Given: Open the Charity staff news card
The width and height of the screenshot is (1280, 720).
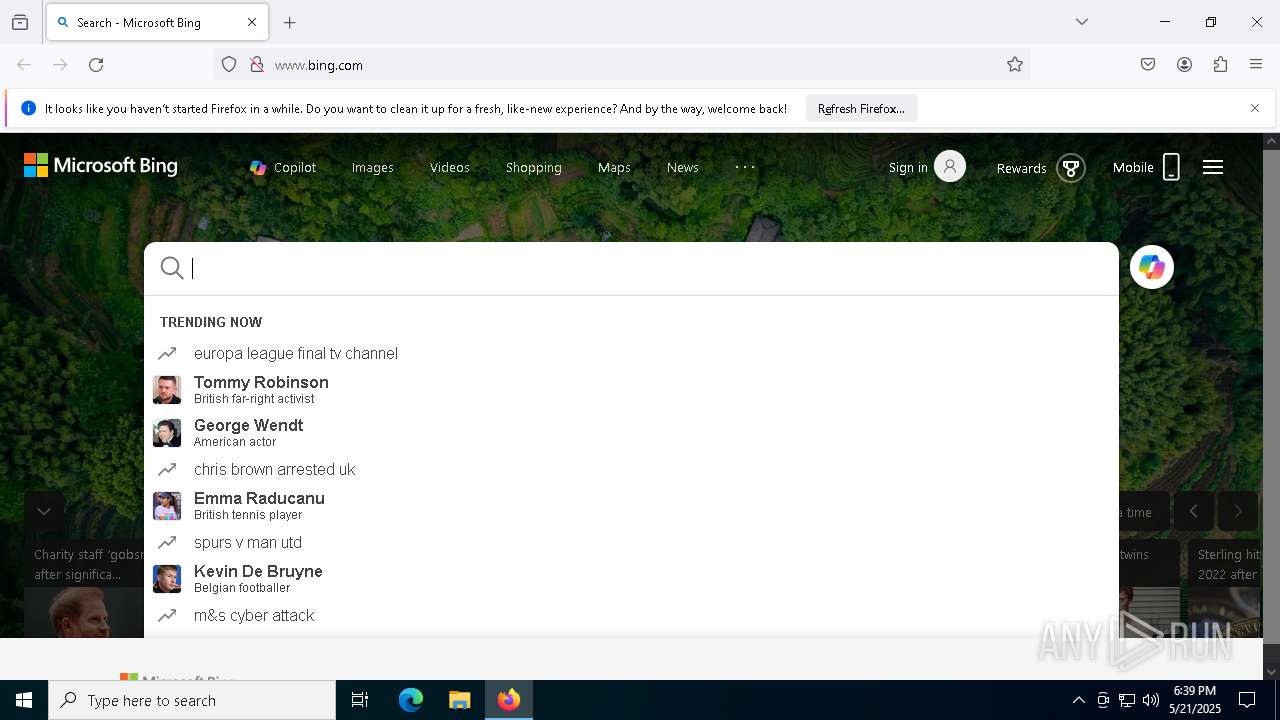Looking at the screenshot, I should [84, 588].
